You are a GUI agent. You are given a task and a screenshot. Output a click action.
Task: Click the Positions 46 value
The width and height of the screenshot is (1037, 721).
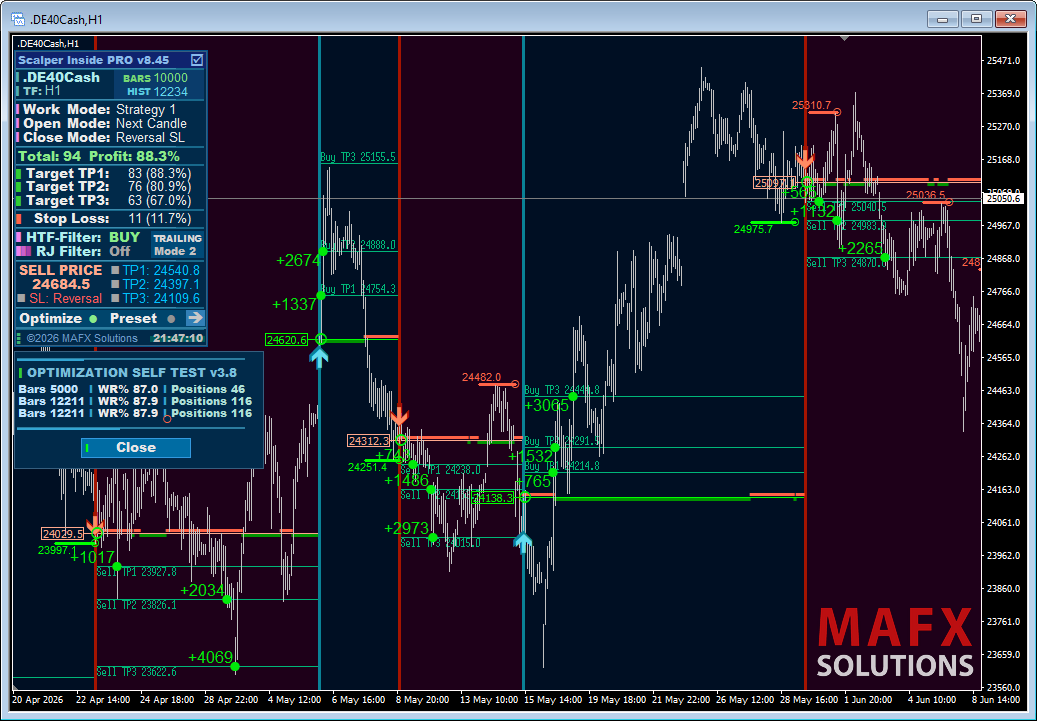[x=208, y=390]
